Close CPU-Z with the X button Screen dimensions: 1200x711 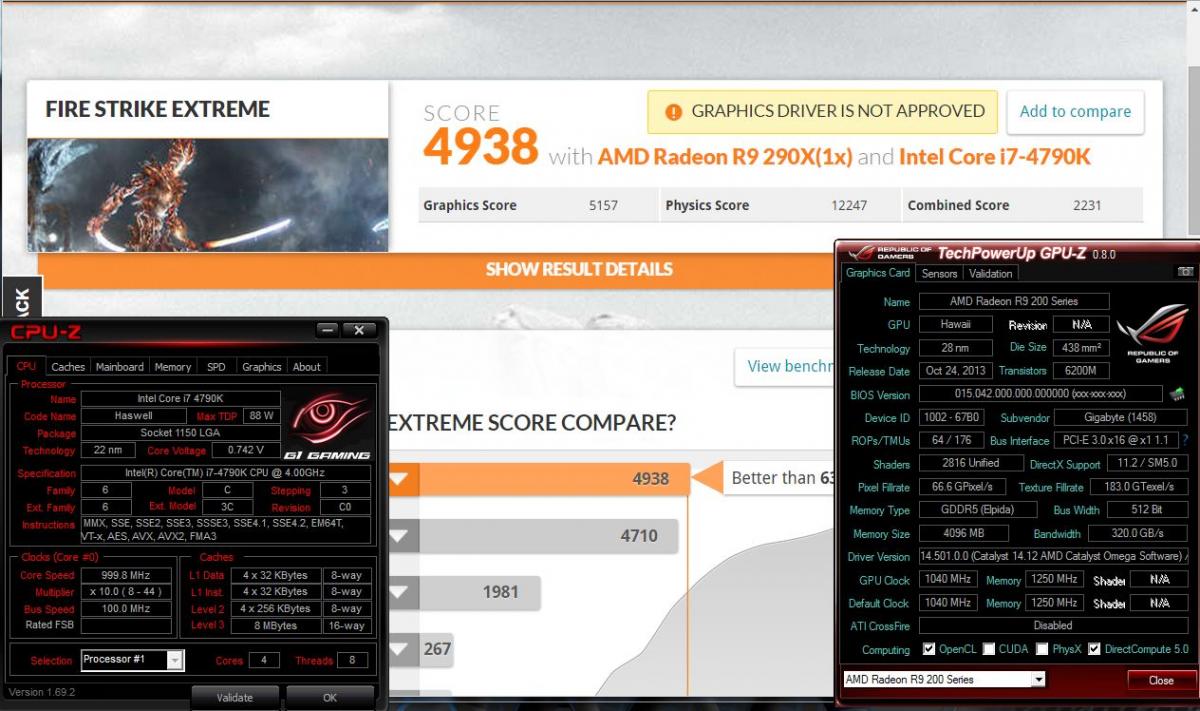(x=359, y=330)
